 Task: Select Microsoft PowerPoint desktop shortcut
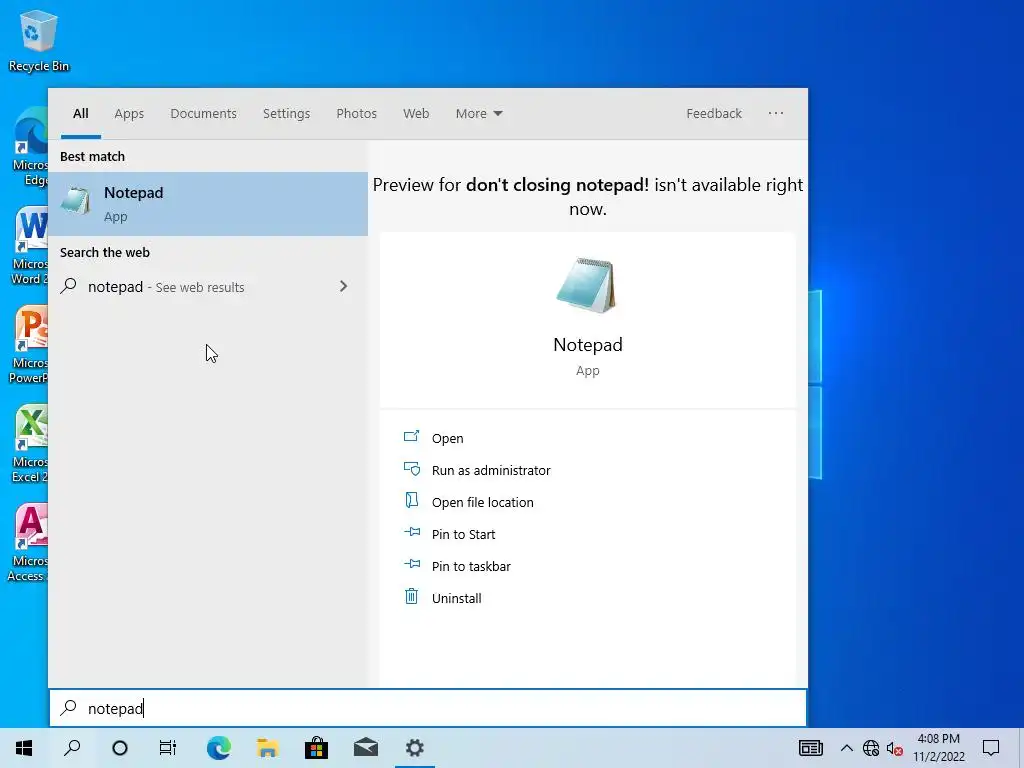pos(28,346)
